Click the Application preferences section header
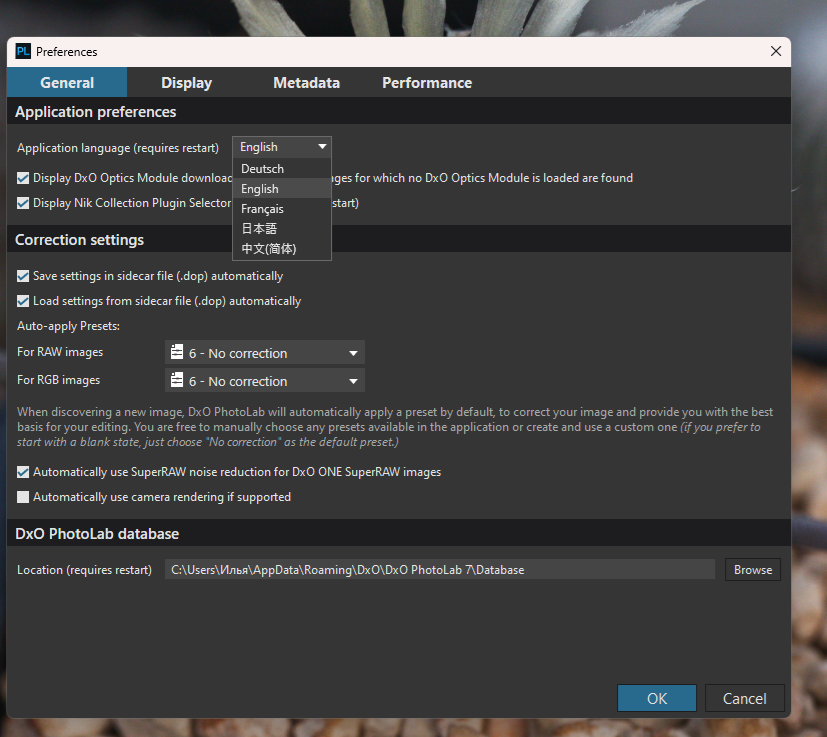827x737 pixels. [95, 112]
